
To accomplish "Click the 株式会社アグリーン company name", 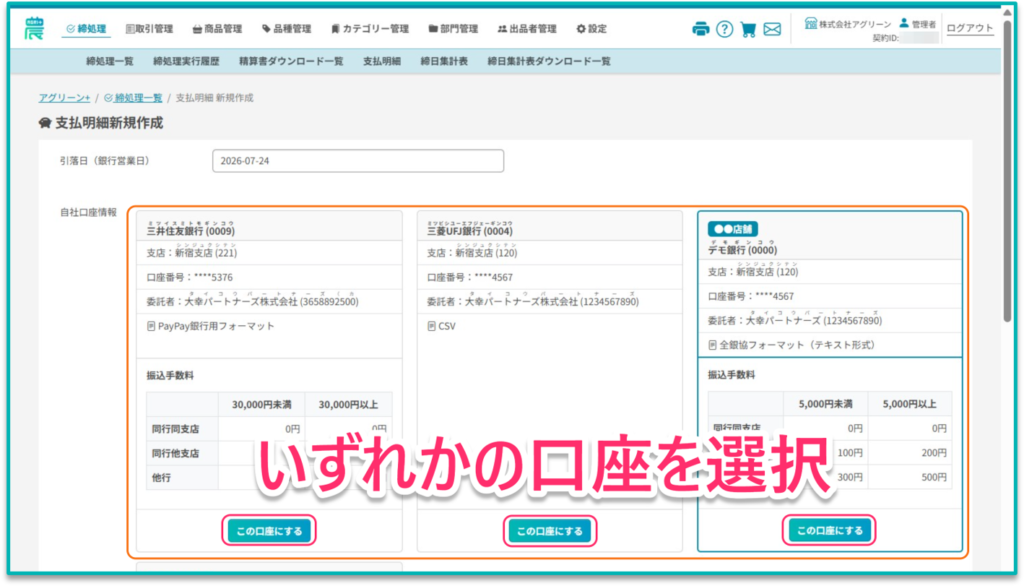I will click(x=855, y=24).
